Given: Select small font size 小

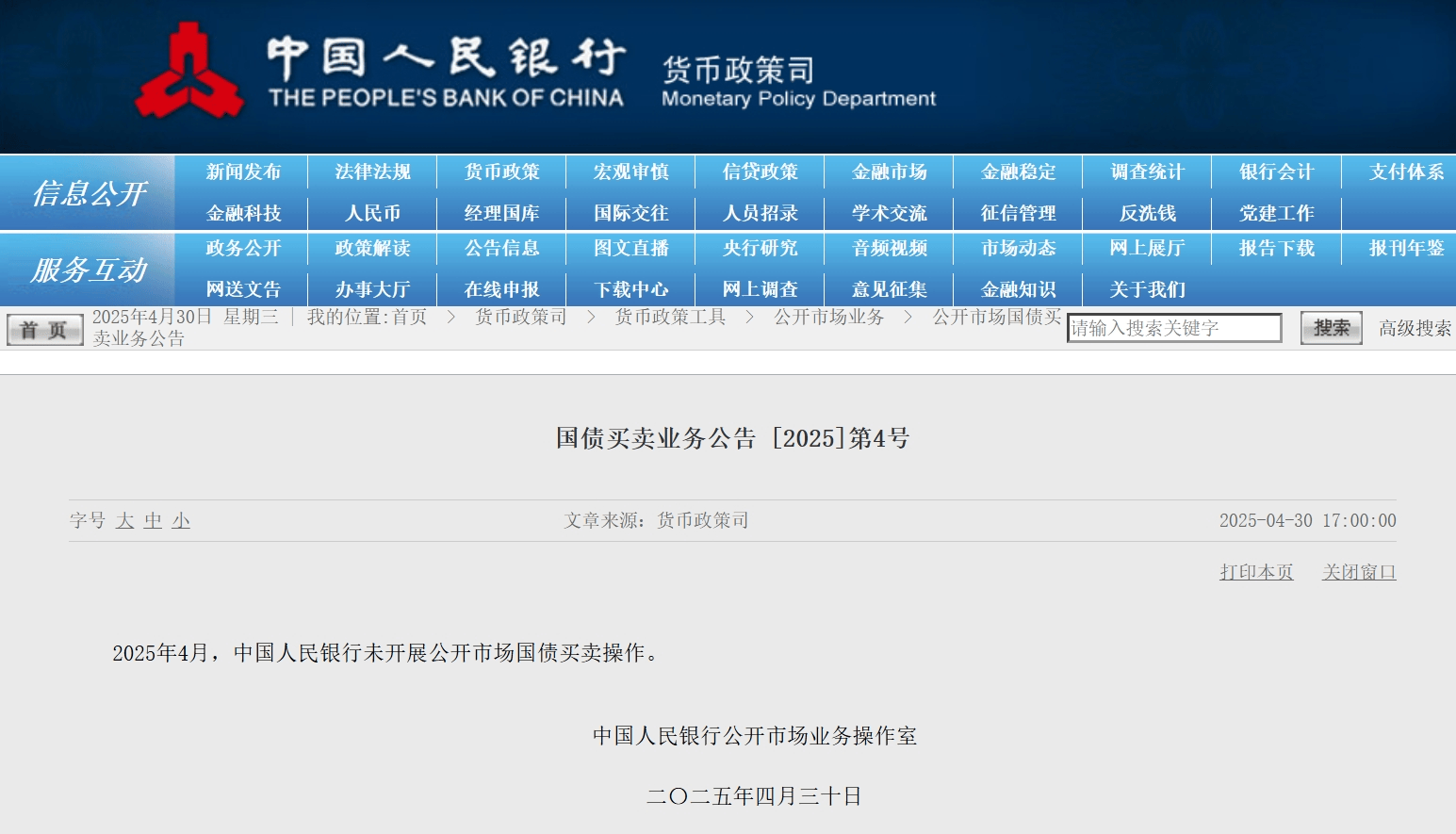Looking at the screenshot, I should tap(181, 520).
